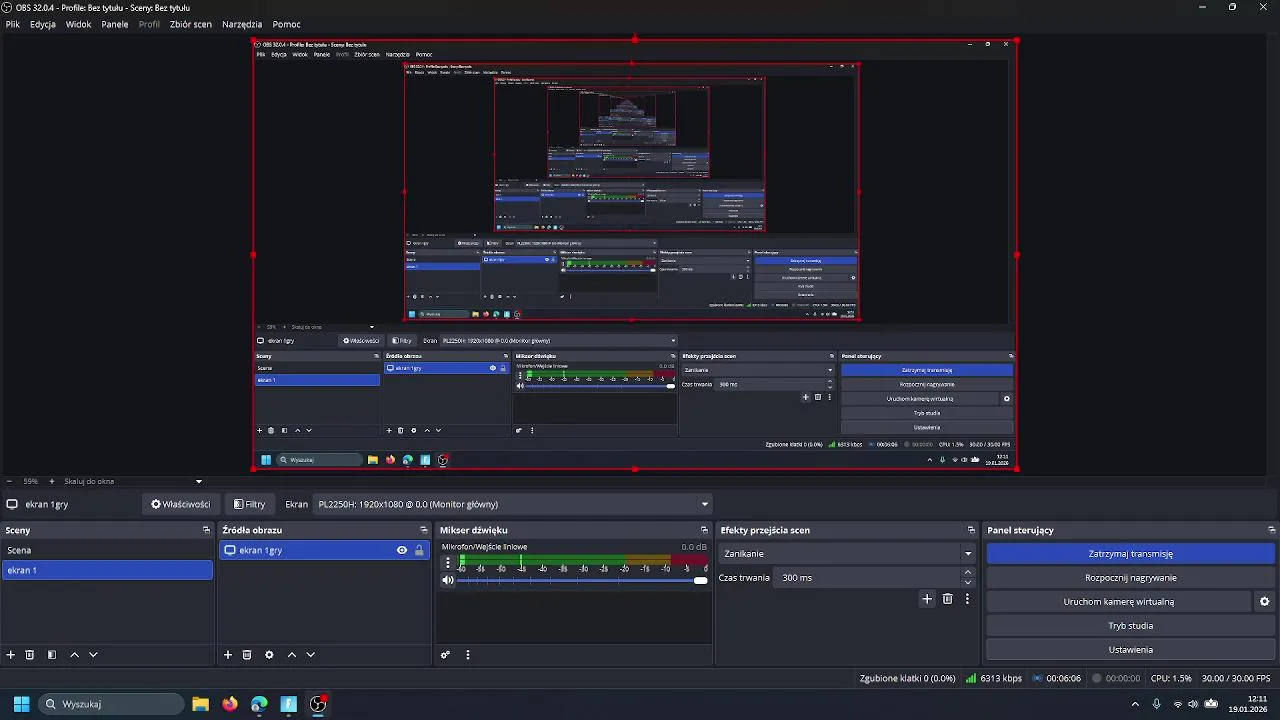Show hidden tray icons chevron
The height and width of the screenshot is (720, 1280).
click(x=1135, y=704)
